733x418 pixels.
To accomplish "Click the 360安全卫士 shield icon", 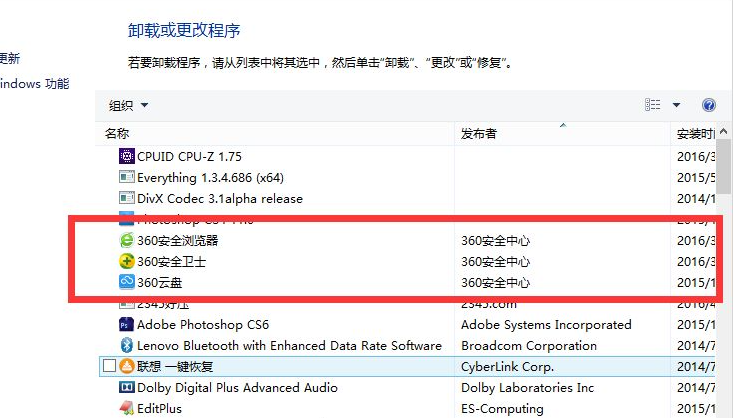I will pos(126,262).
